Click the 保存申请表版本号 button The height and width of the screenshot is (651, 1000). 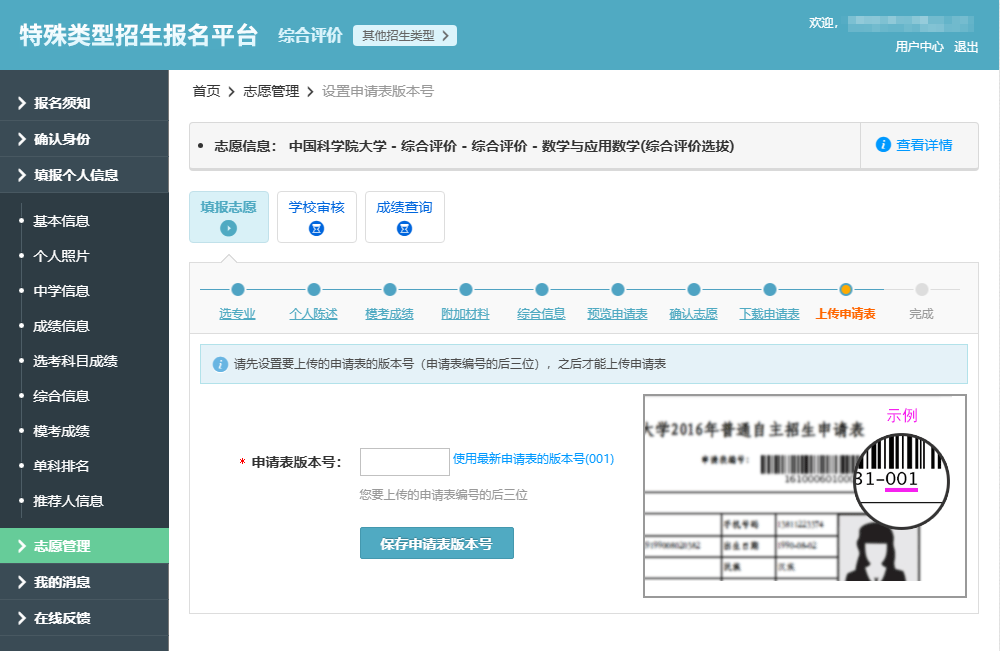pos(436,544)
